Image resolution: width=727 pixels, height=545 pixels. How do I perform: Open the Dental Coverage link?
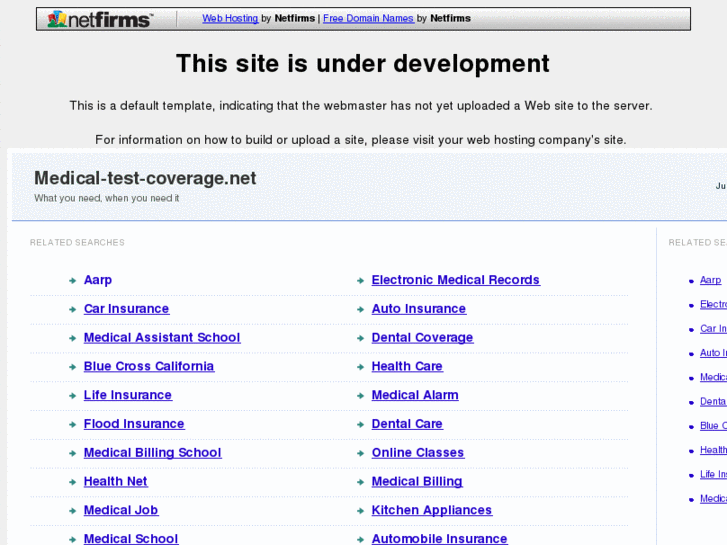click(422, 338)
